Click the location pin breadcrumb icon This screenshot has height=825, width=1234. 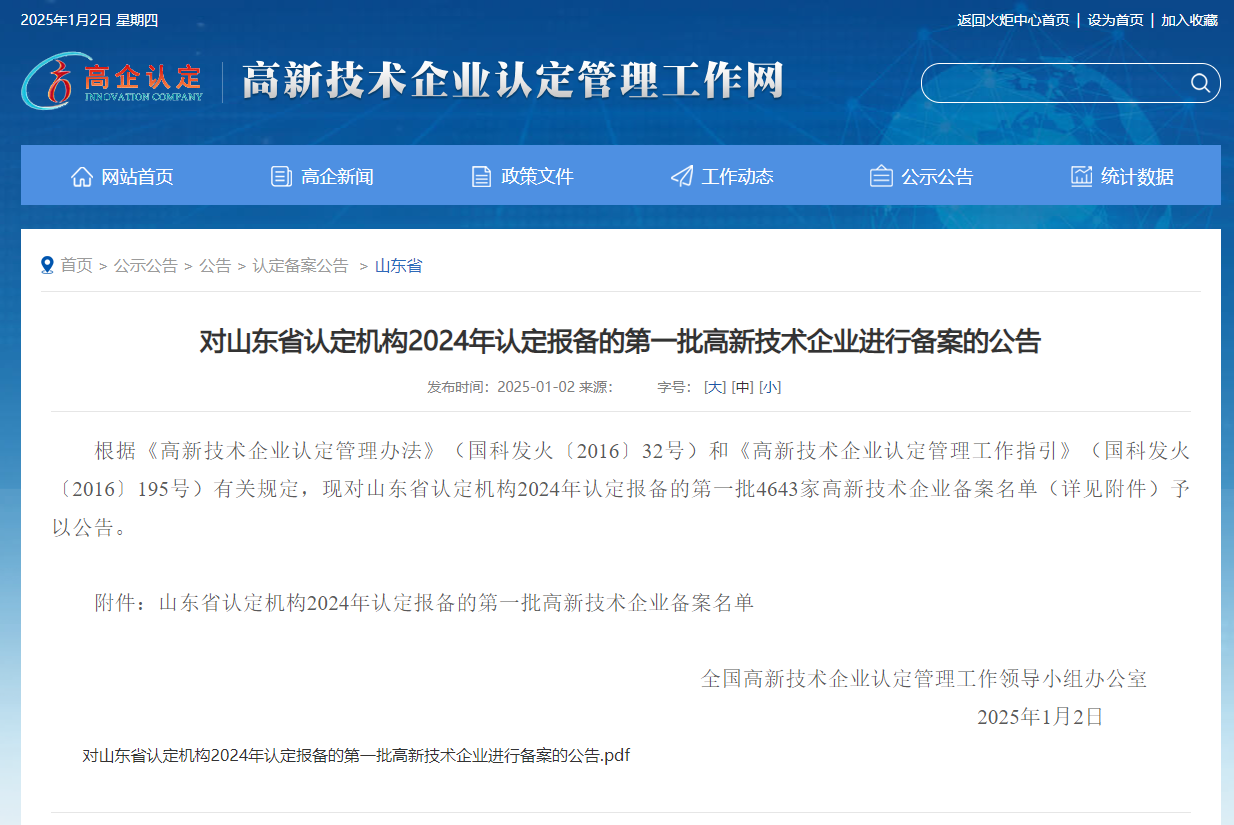(x=47, y=265)
